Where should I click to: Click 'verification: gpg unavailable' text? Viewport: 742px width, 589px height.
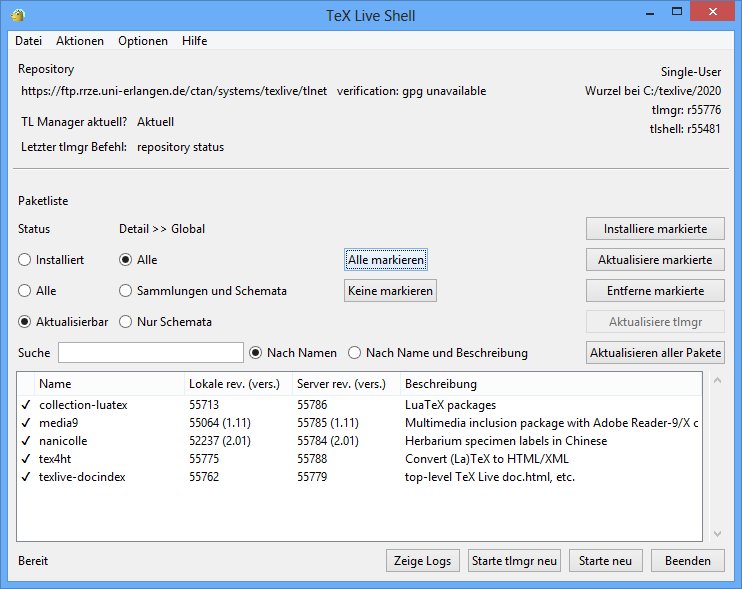coord(411,91)
